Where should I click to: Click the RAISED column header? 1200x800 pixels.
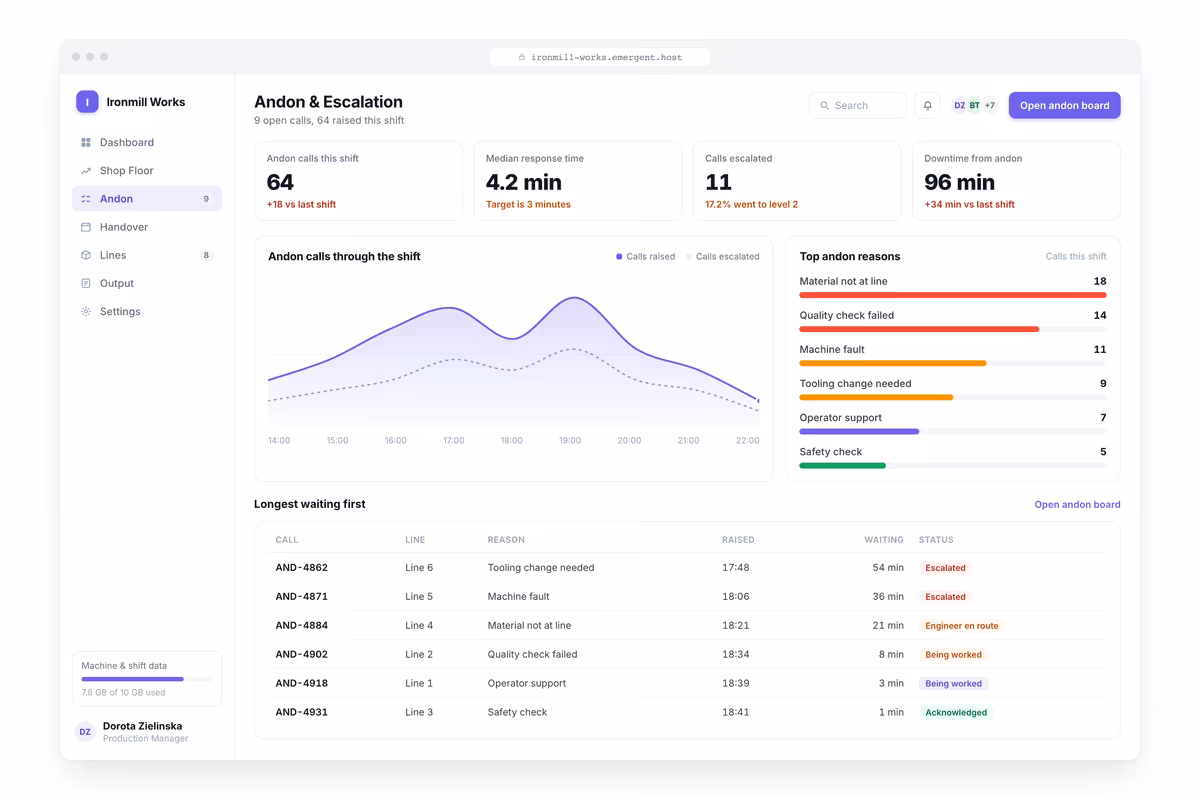point(738,540)
